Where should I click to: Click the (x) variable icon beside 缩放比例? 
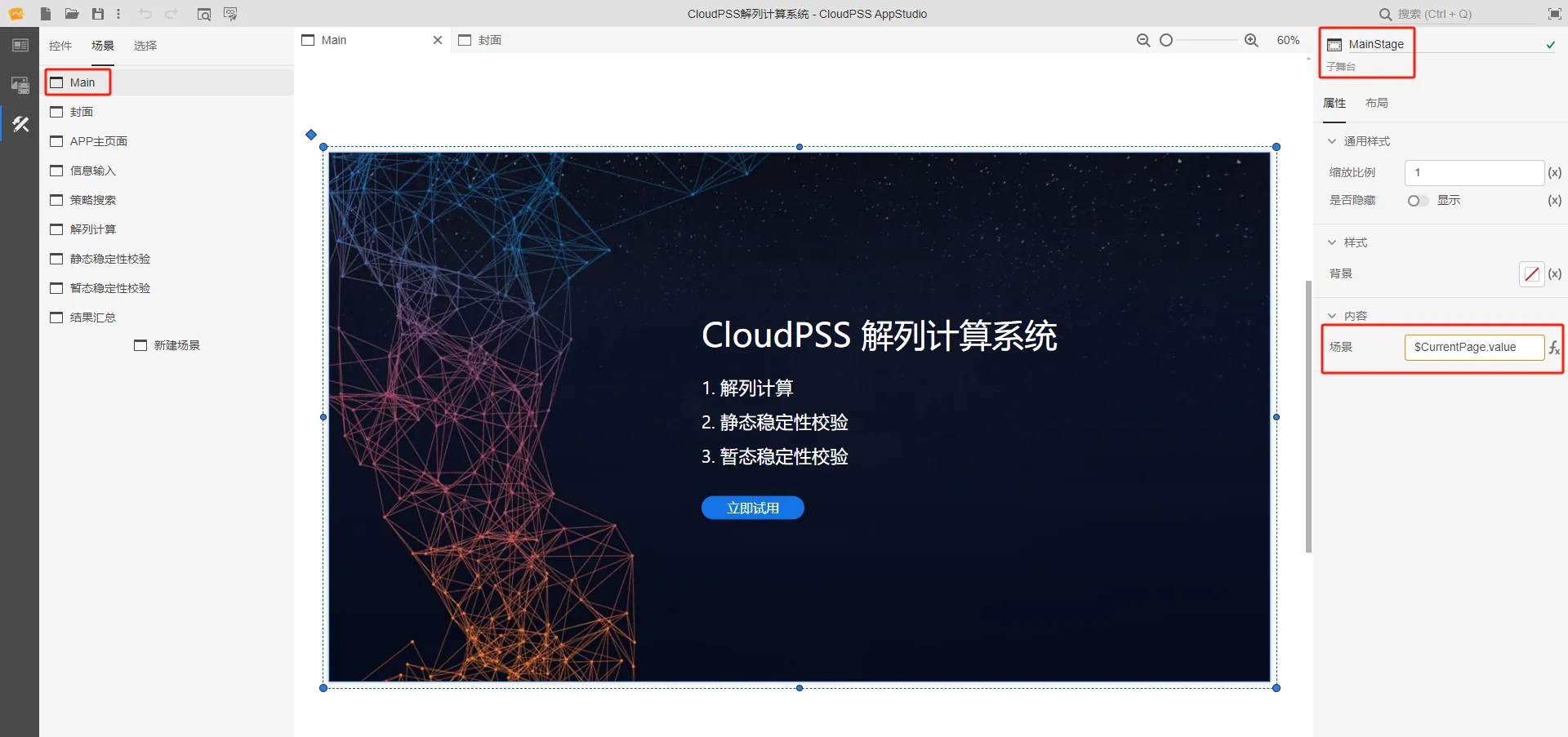pos(1555,172)
